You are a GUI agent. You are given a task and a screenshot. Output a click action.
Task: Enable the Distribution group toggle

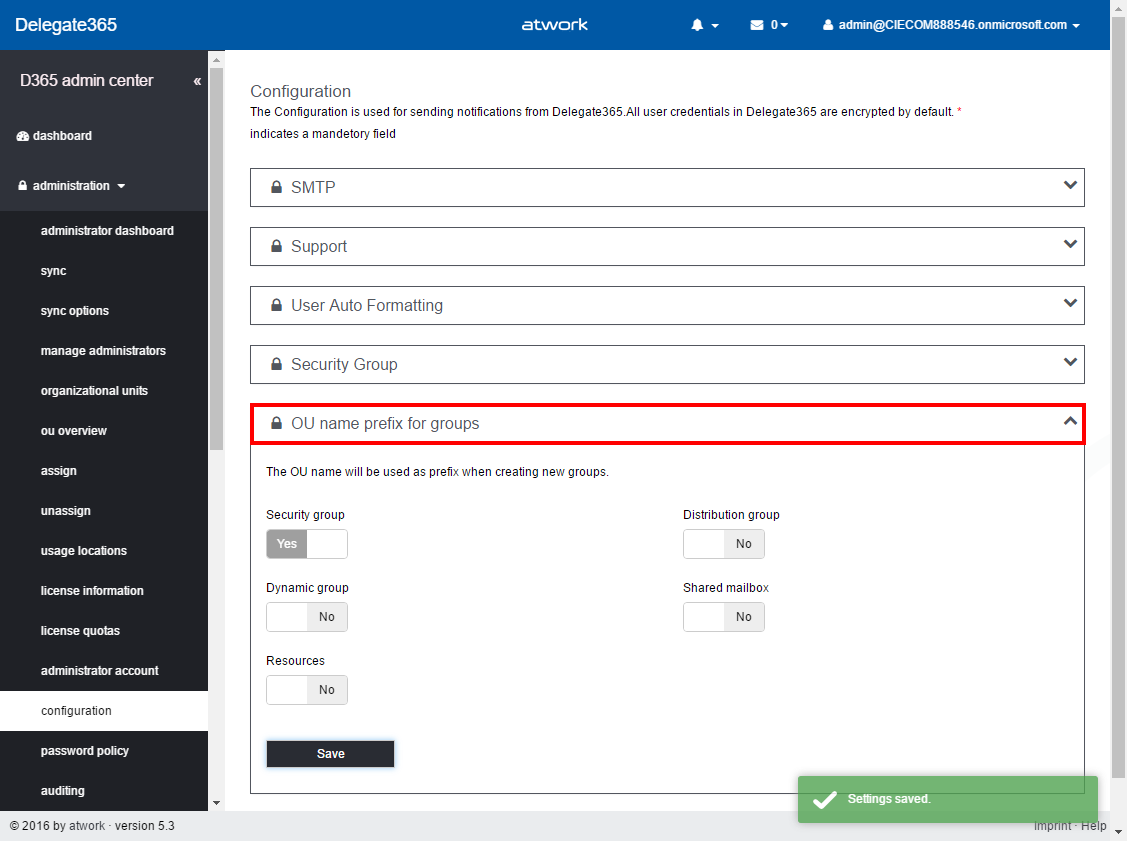click(723, 544)
